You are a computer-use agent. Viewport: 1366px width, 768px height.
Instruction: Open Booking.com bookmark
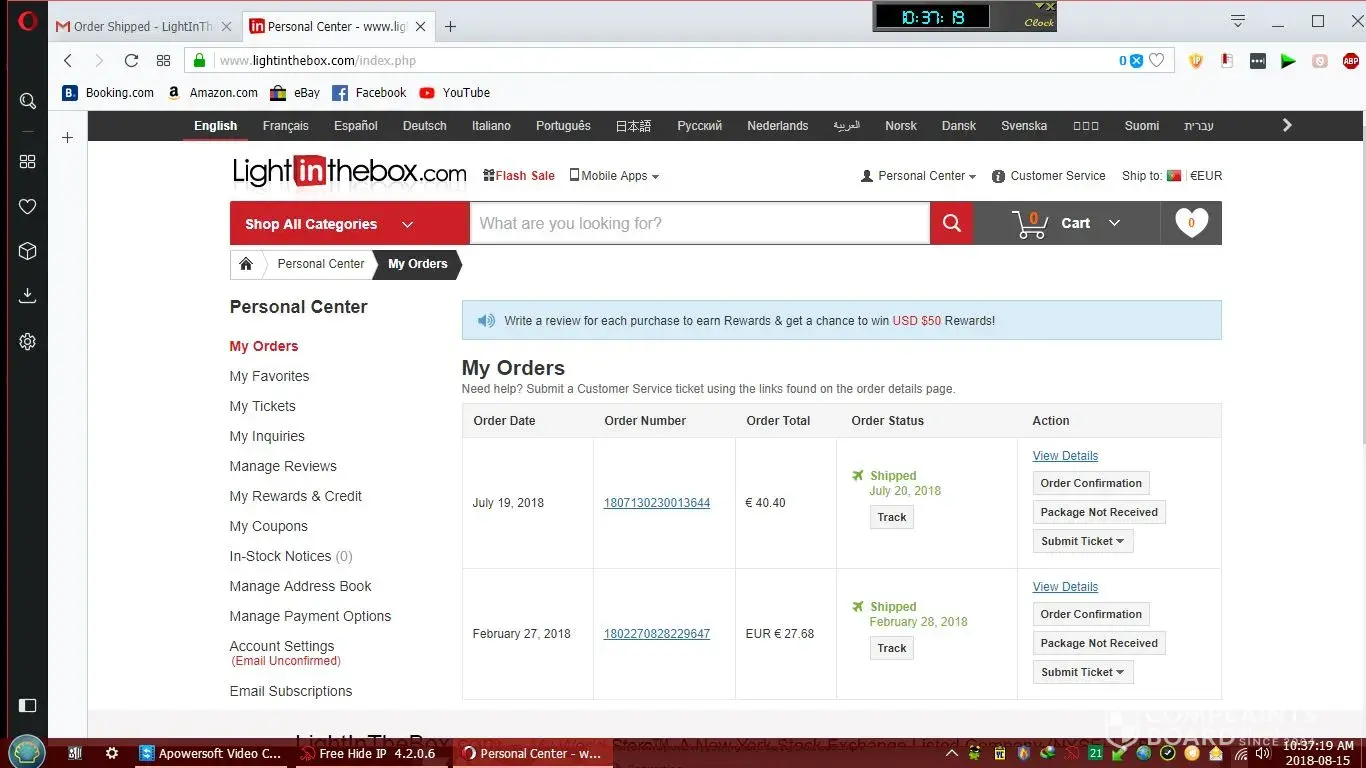(108, 93)
